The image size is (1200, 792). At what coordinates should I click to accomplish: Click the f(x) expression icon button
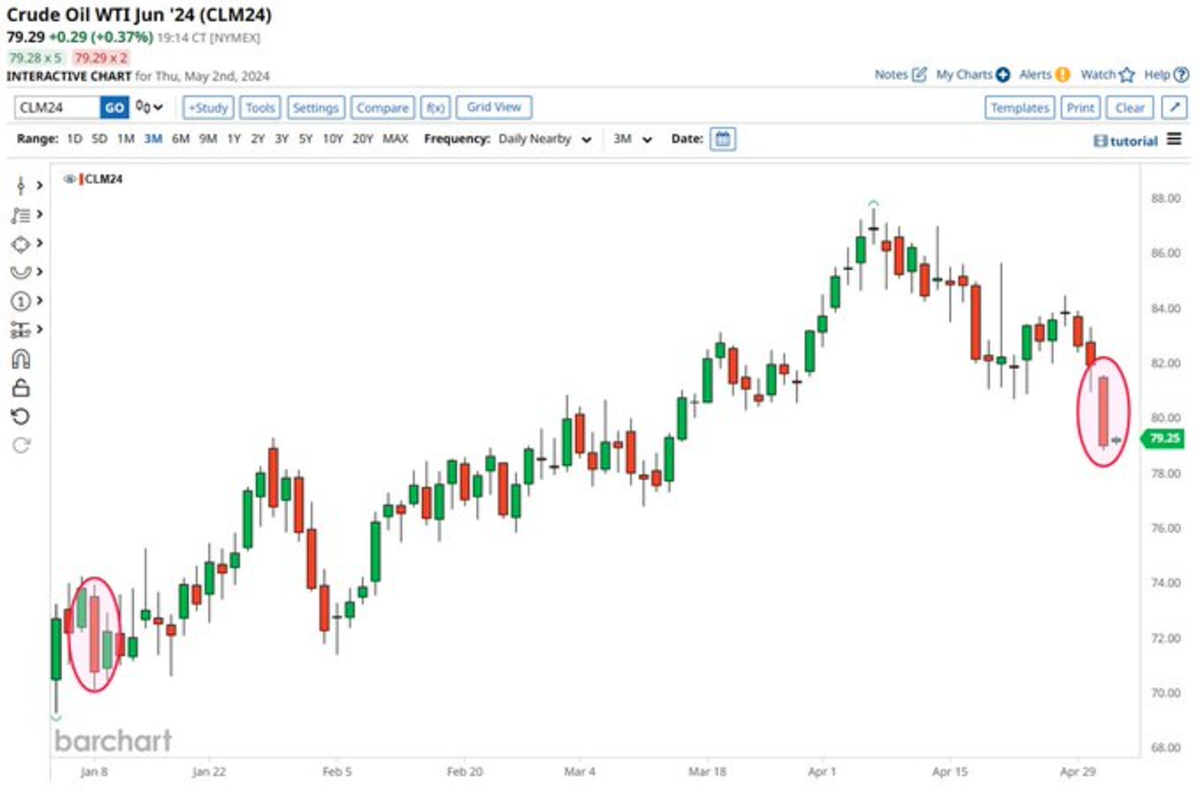pyautogui.click(x=435, y=108)
